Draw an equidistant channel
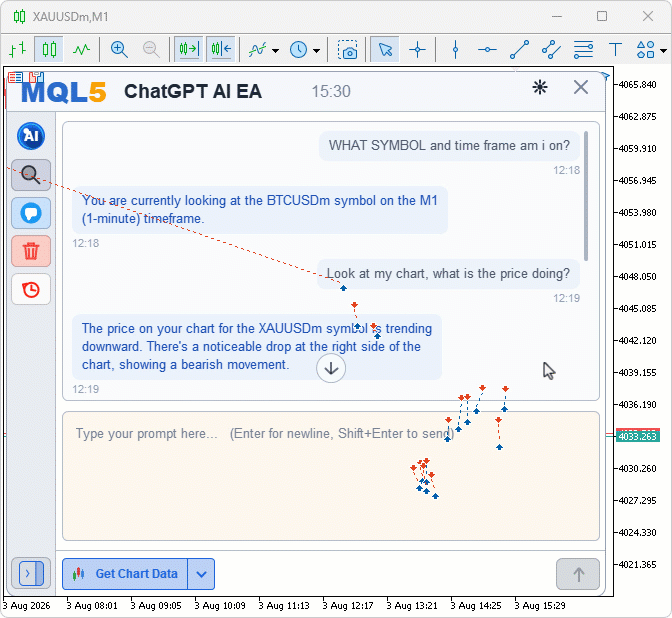 (x=551, y=50)
